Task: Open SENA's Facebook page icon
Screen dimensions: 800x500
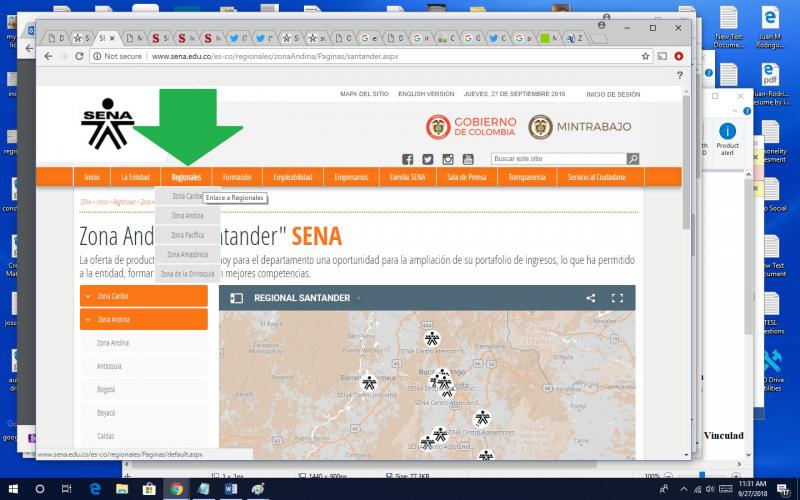Action: (x=407, y=159)
